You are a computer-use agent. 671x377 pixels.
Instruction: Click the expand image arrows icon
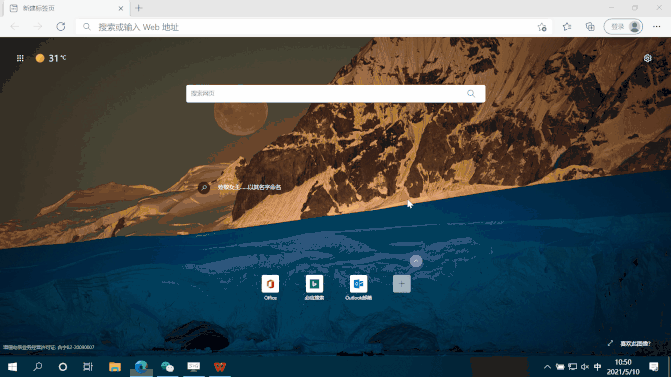coord(610,344)
